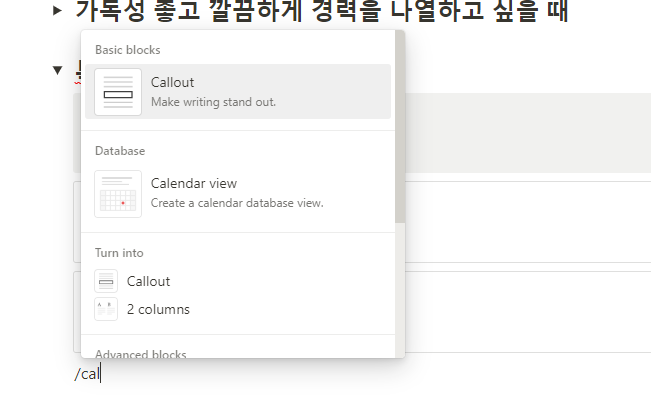Click 'Make writing stand out.' description
The height and width of the screenshot is (418, 651).
(x=213, y=102)
